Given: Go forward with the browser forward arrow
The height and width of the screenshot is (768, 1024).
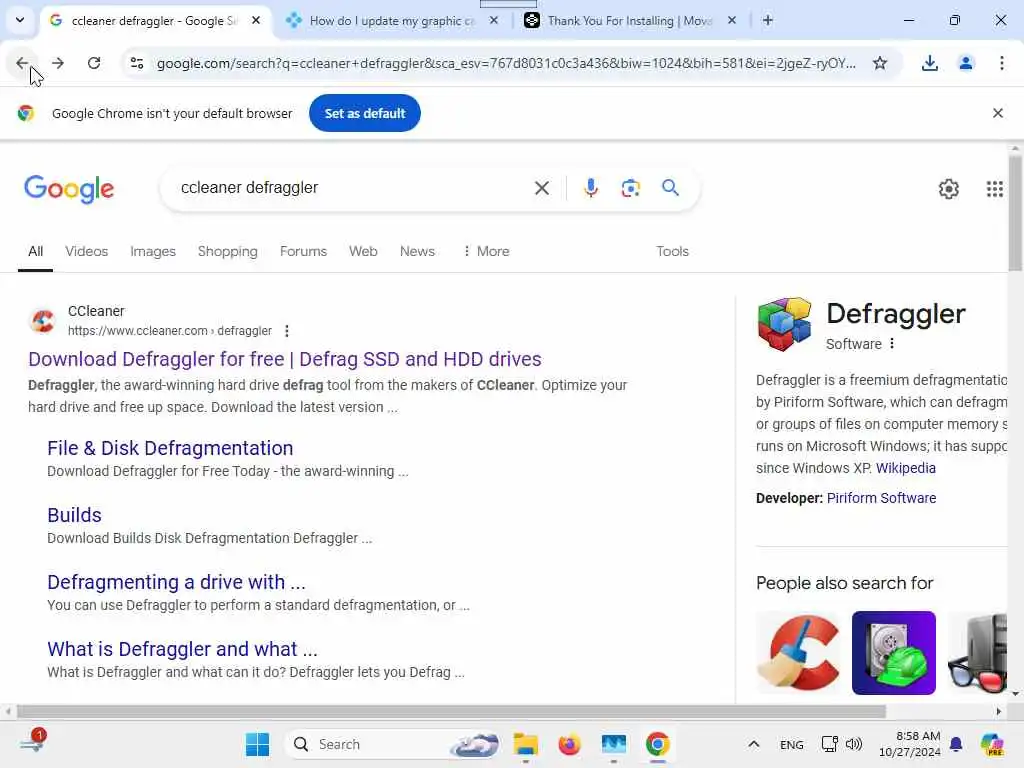Looking at the screenshot, I should [58, 63].
